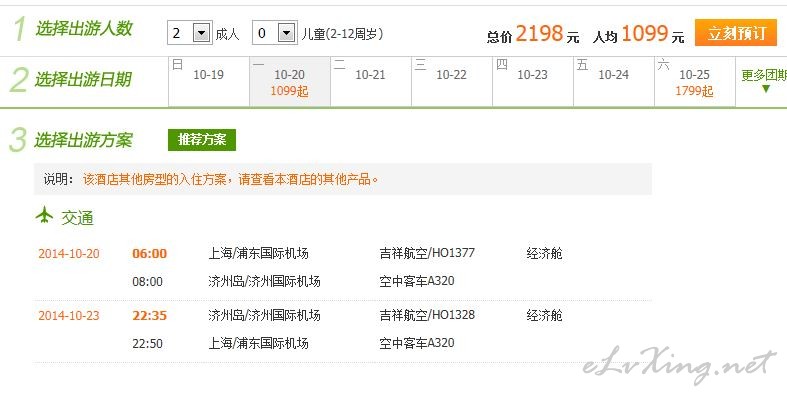Image resolution: width=787 pixels, height=398 pixels.
Task: Click the 选择出游方案 step heading
Action: click(83, 140)
